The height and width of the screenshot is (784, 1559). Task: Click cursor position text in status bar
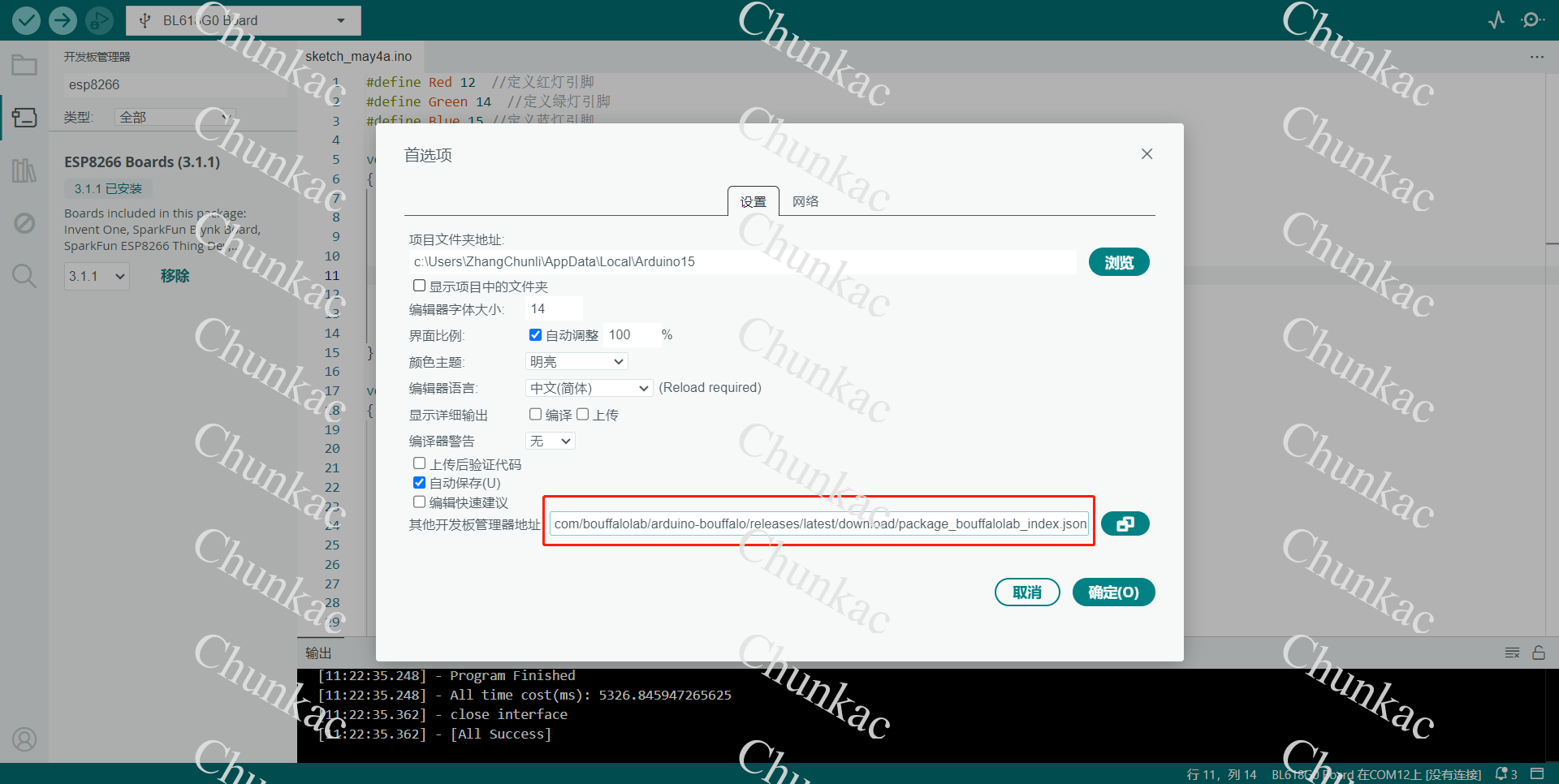pyautogui.click(x=1221, y=774)
